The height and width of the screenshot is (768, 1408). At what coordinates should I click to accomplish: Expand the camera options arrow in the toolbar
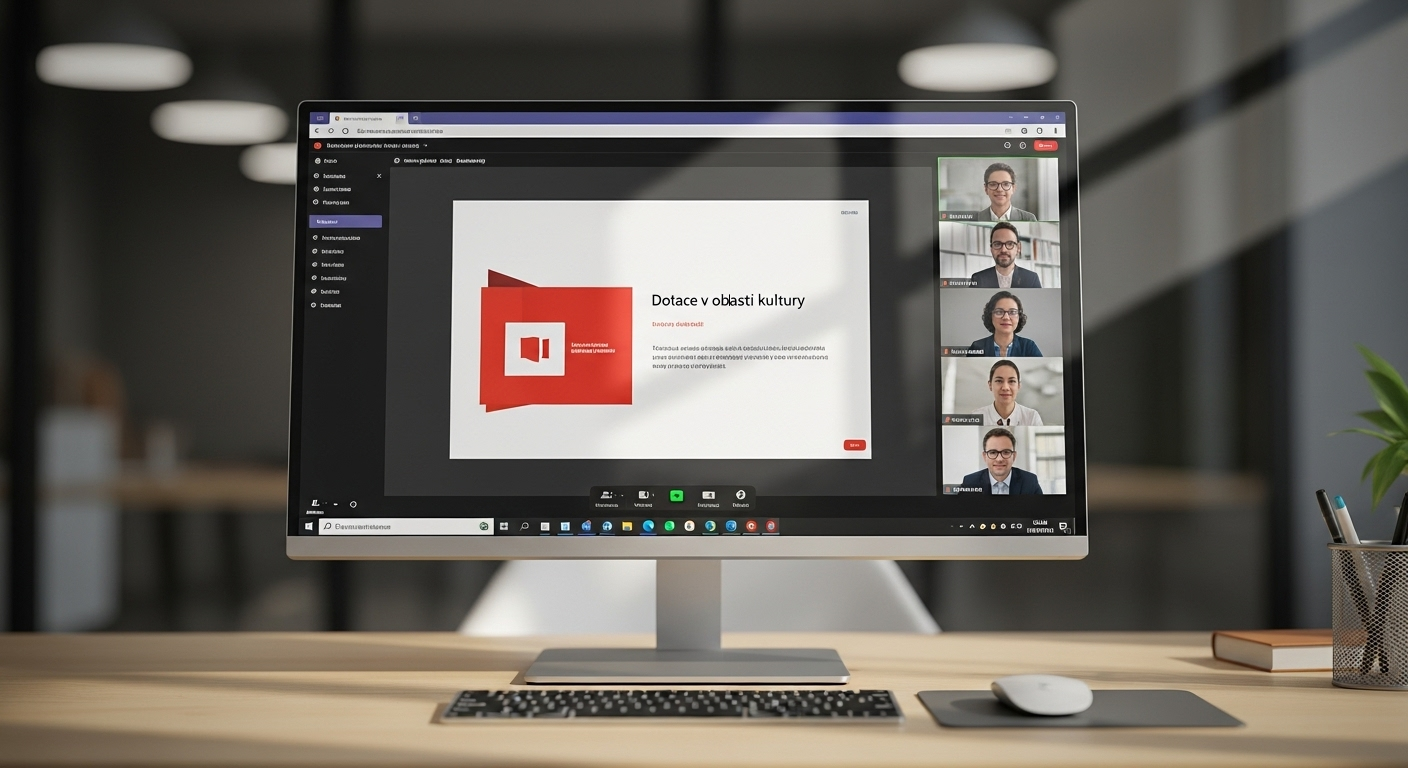(652, 494)
